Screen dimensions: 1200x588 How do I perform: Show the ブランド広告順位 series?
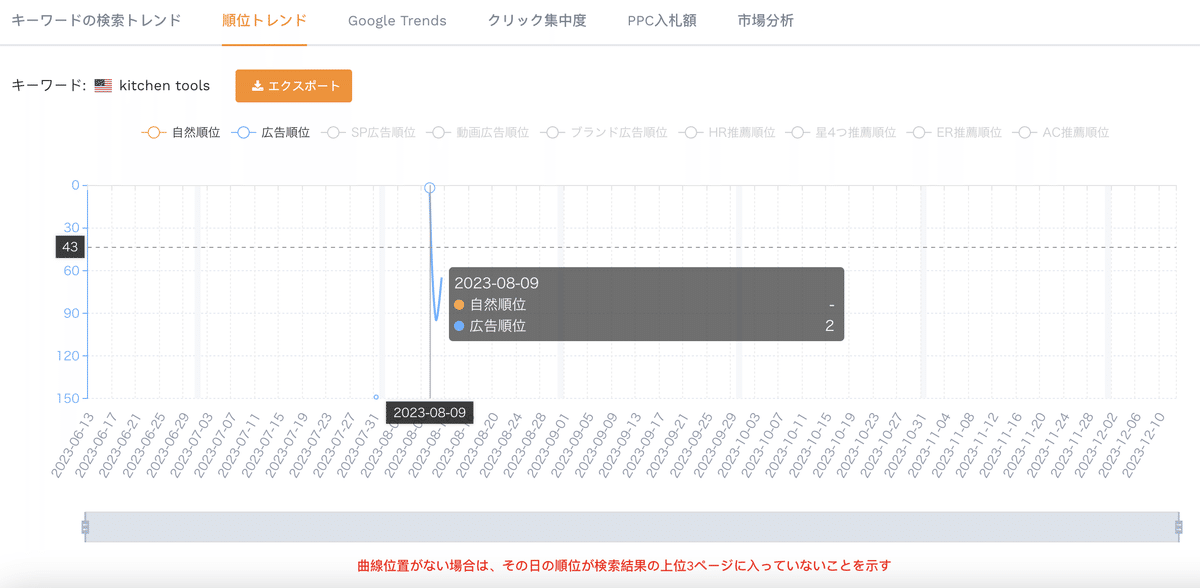click(x=604, y=132)
